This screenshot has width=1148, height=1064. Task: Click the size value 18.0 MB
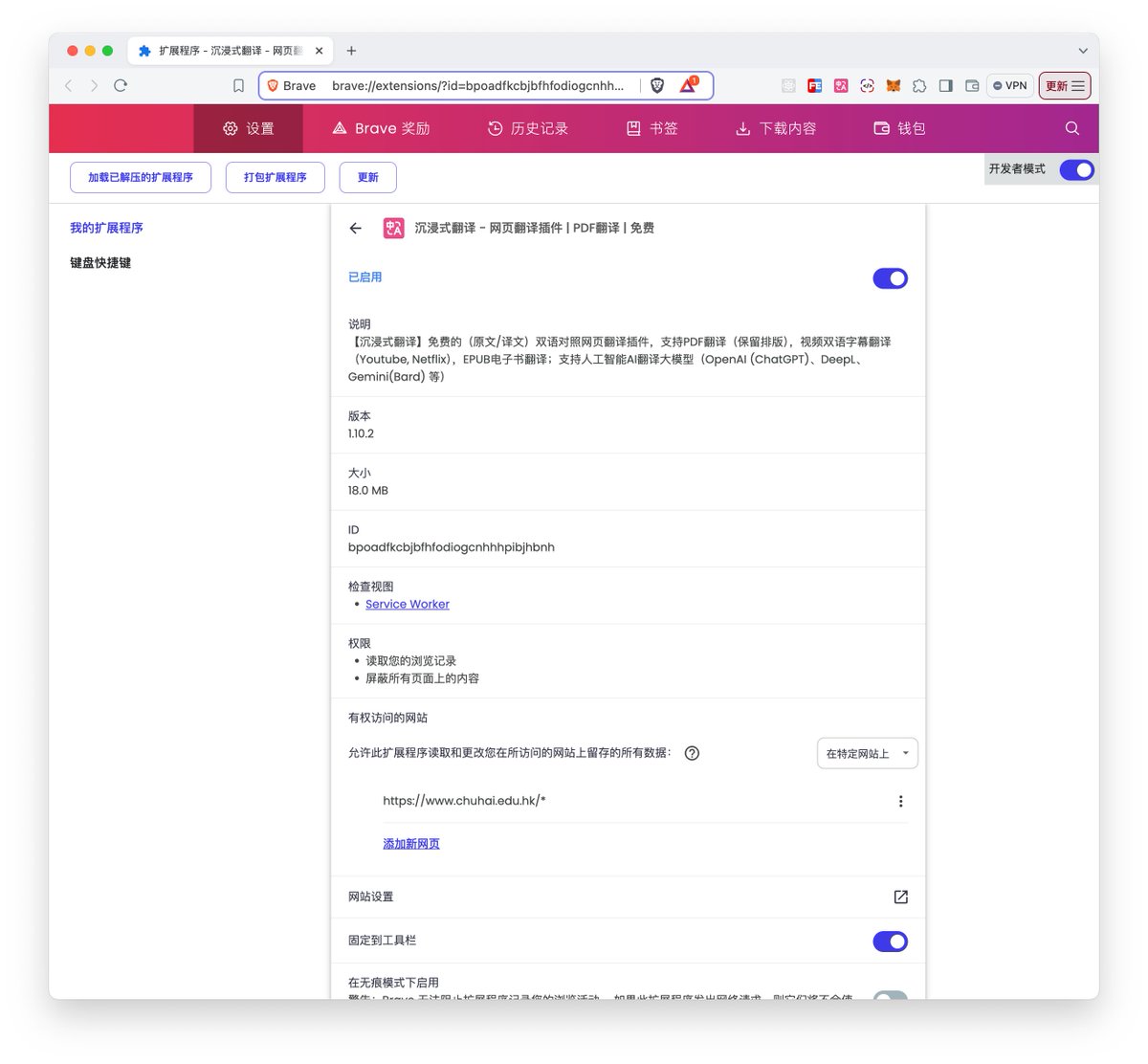pos(368,491)
